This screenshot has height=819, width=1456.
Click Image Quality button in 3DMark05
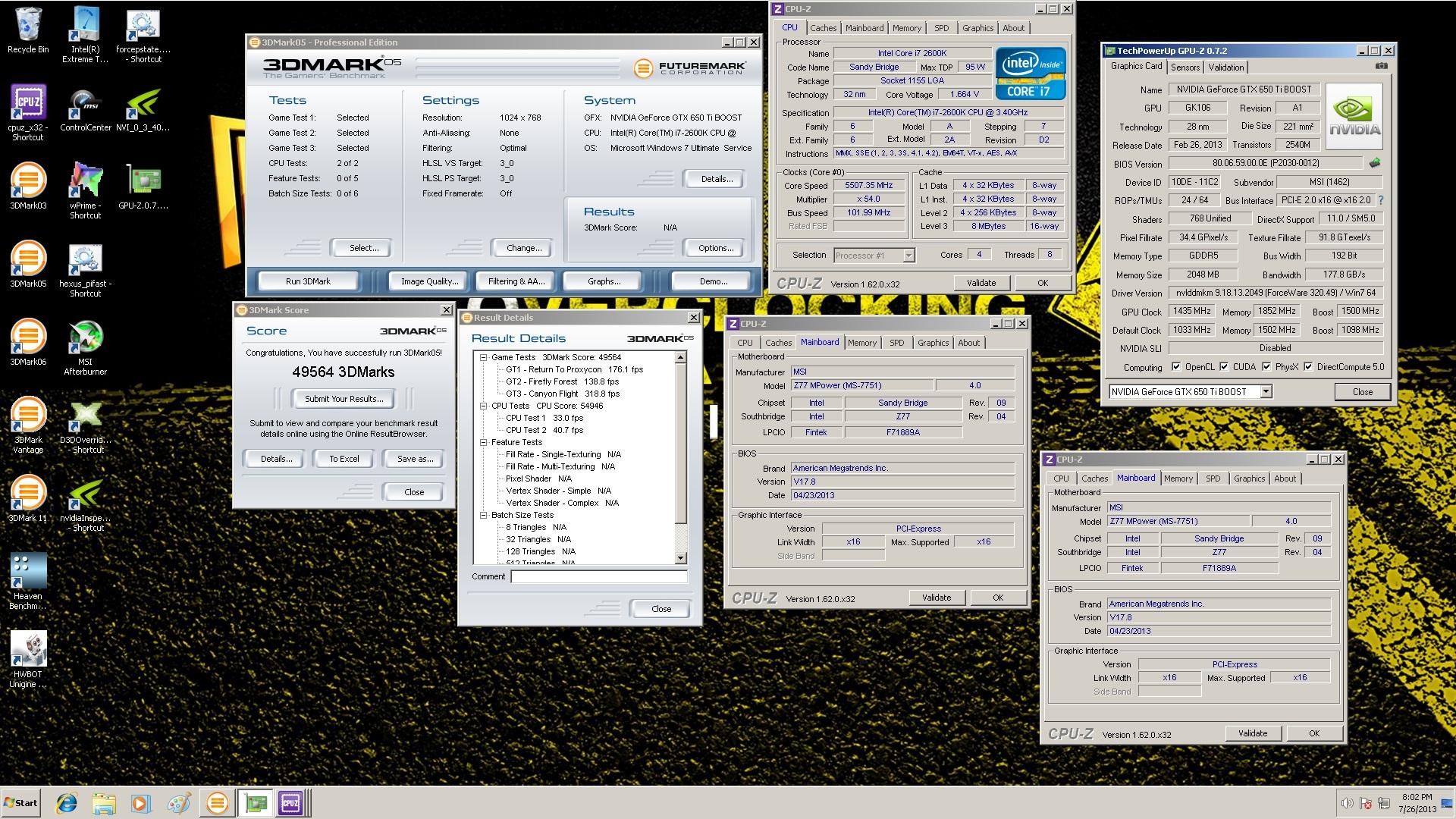(429, 281)
